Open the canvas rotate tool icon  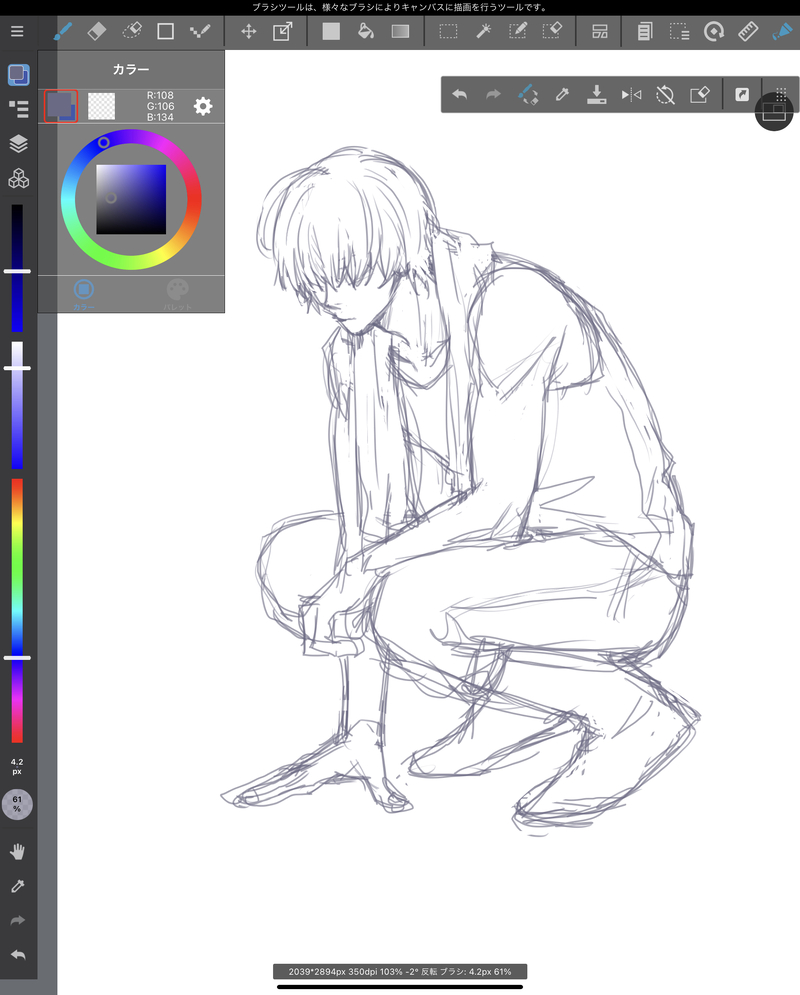point(714,31)
